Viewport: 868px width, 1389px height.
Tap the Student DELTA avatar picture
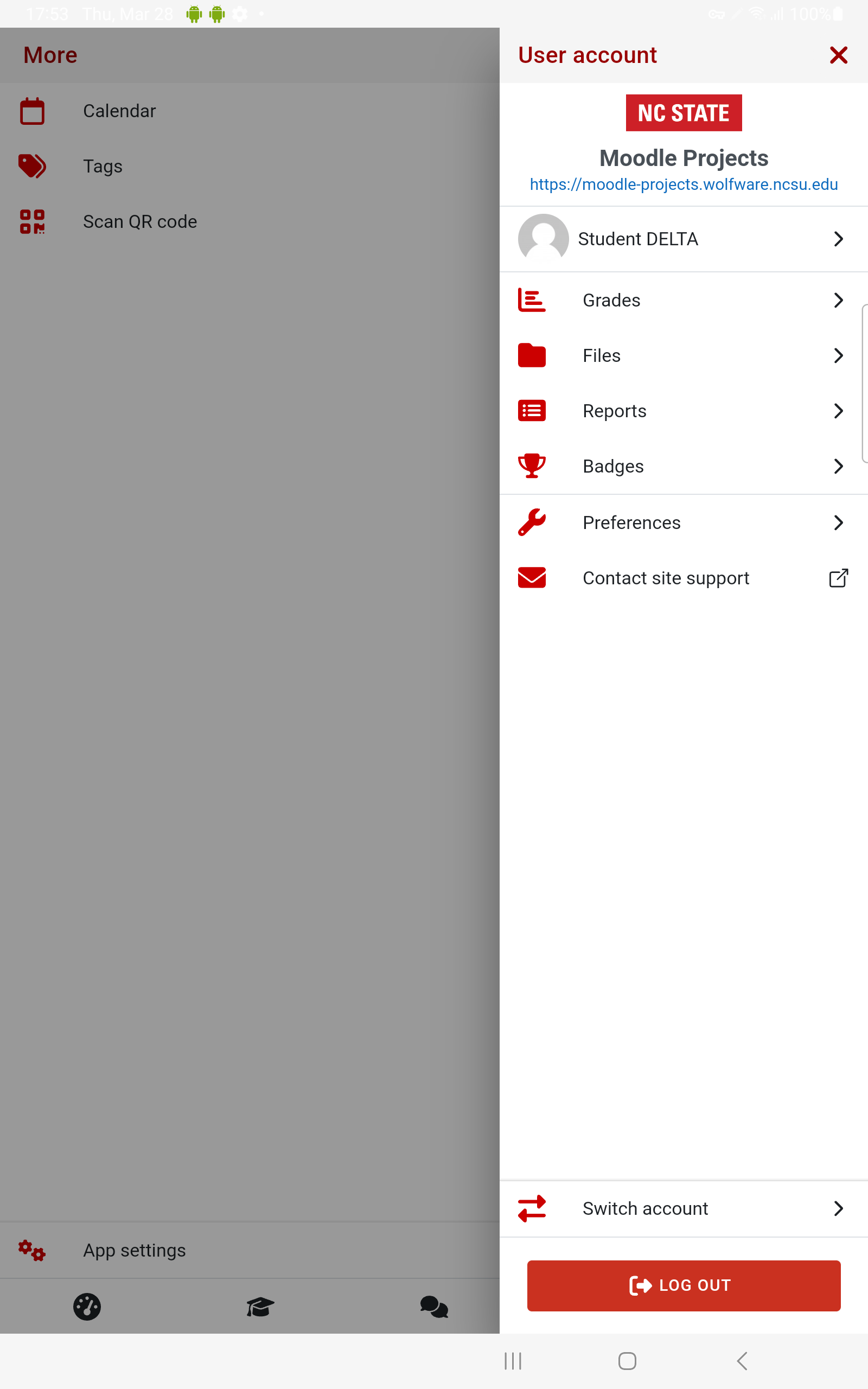point(543,239)
